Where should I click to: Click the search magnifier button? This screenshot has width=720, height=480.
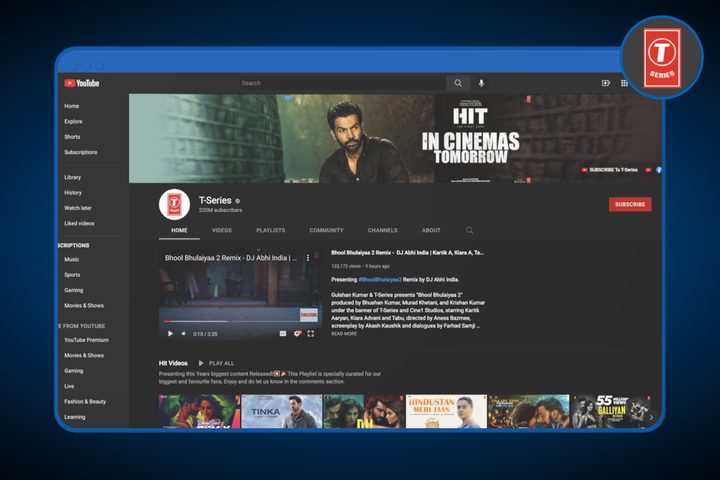tap(458, 83)
